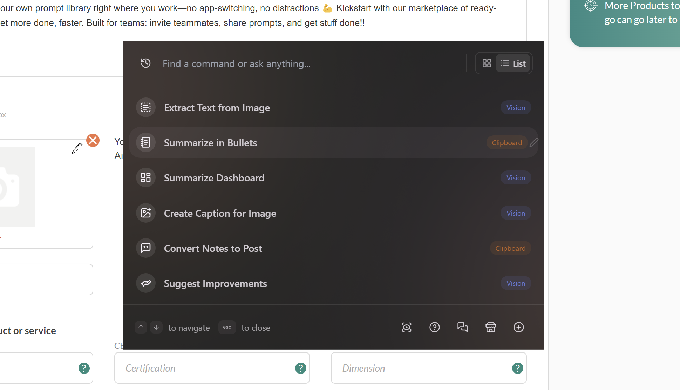This screenshot has width=680, height=390.
Task: Click Vision tag on Extract Text row
Action: point(516,108)
